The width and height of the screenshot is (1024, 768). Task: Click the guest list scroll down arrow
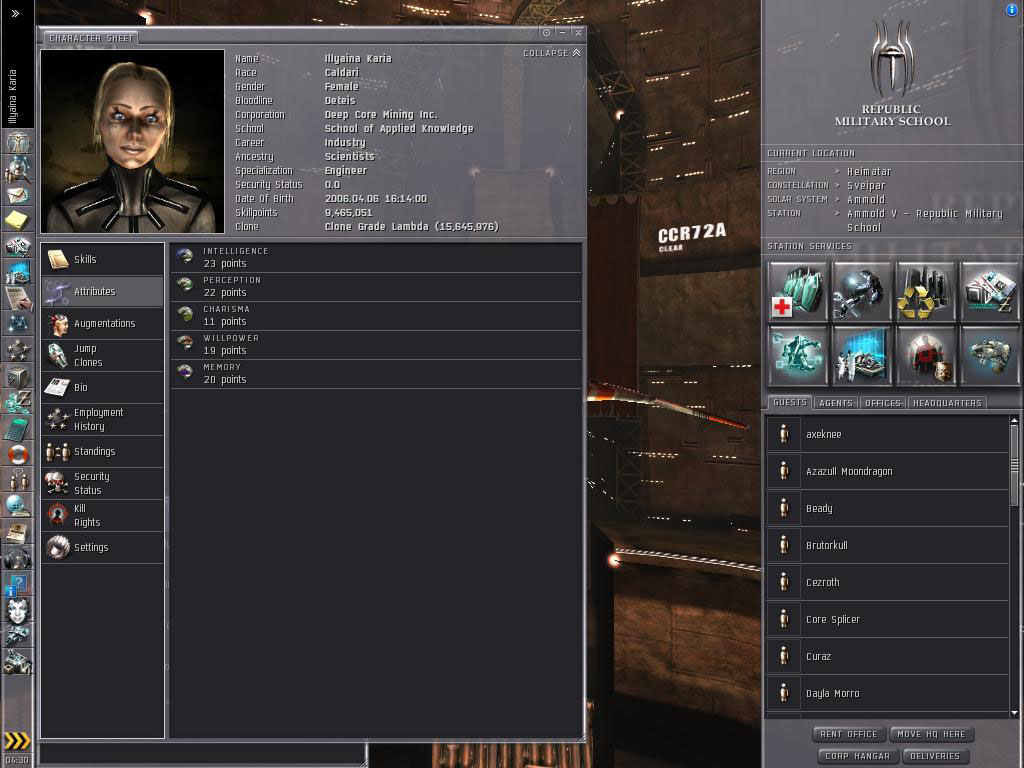coord(1014,713)
